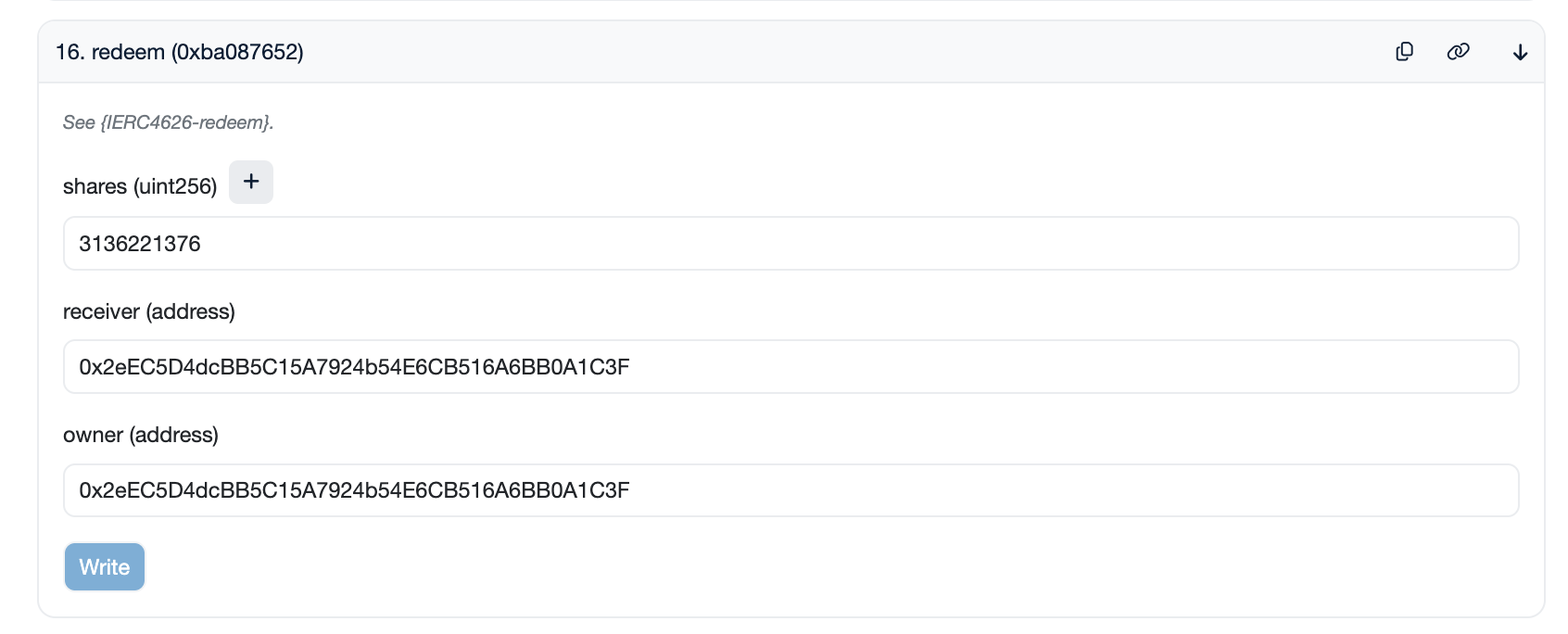Copy the redeem method name
The width and height of the screenshot is (1568, 634).
(1404, 52)
